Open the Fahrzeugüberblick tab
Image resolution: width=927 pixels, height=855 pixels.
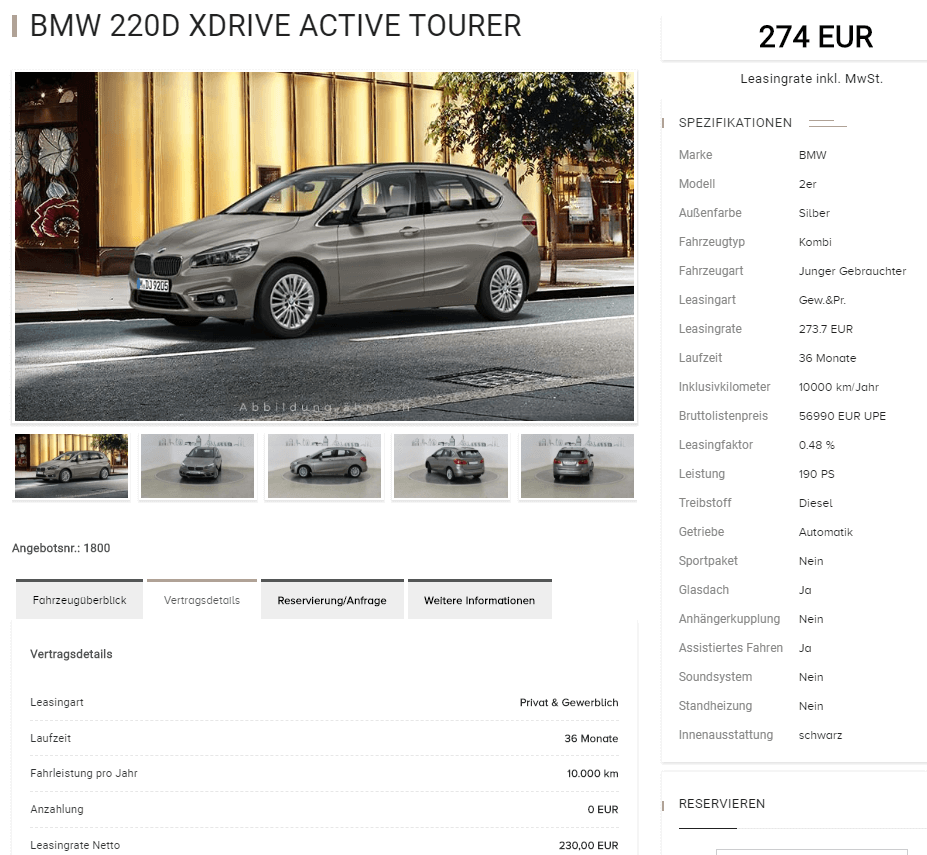coord(79,600)
